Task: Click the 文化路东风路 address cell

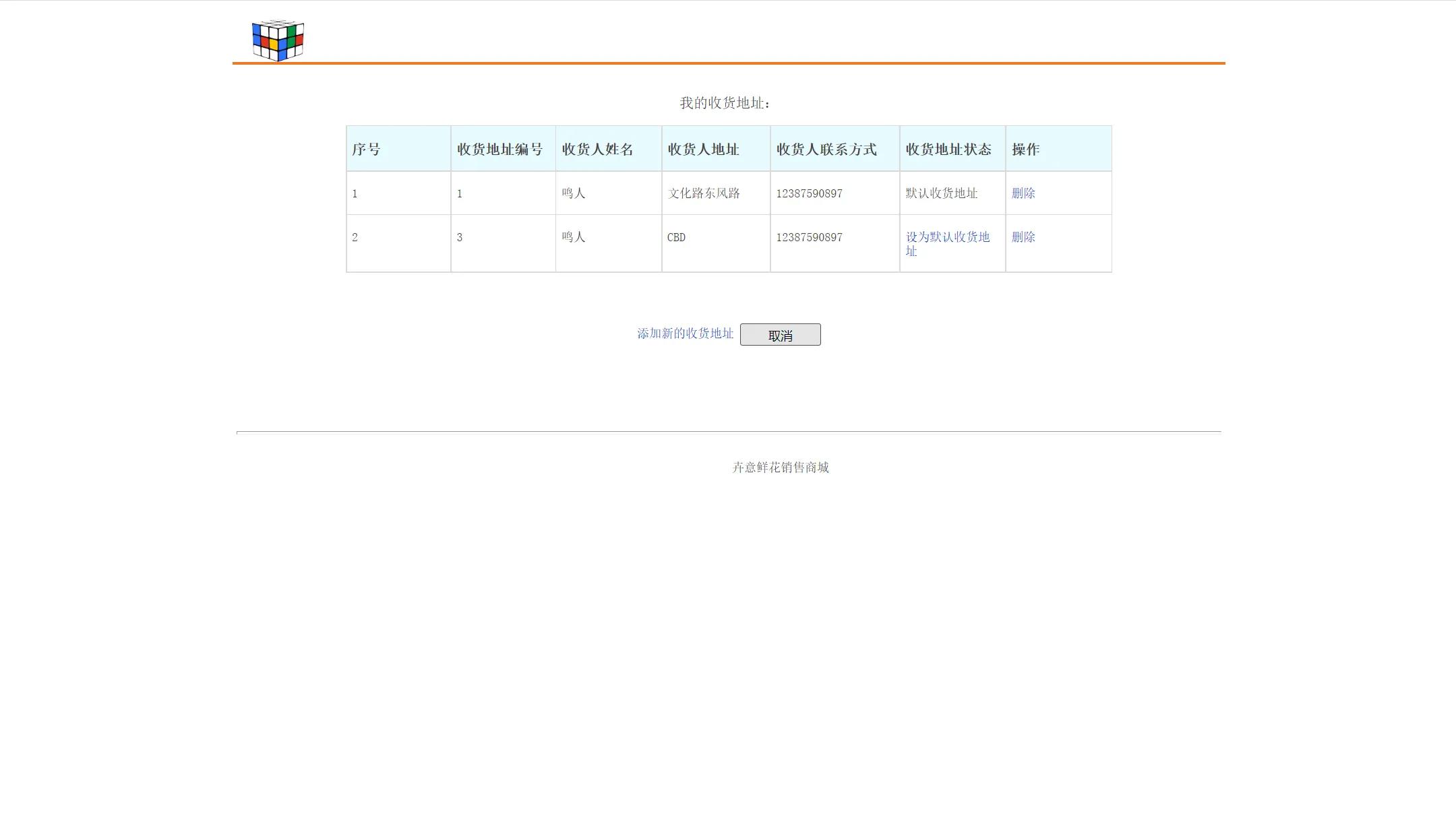Action: pyautogui.click(x=716, y=193)
